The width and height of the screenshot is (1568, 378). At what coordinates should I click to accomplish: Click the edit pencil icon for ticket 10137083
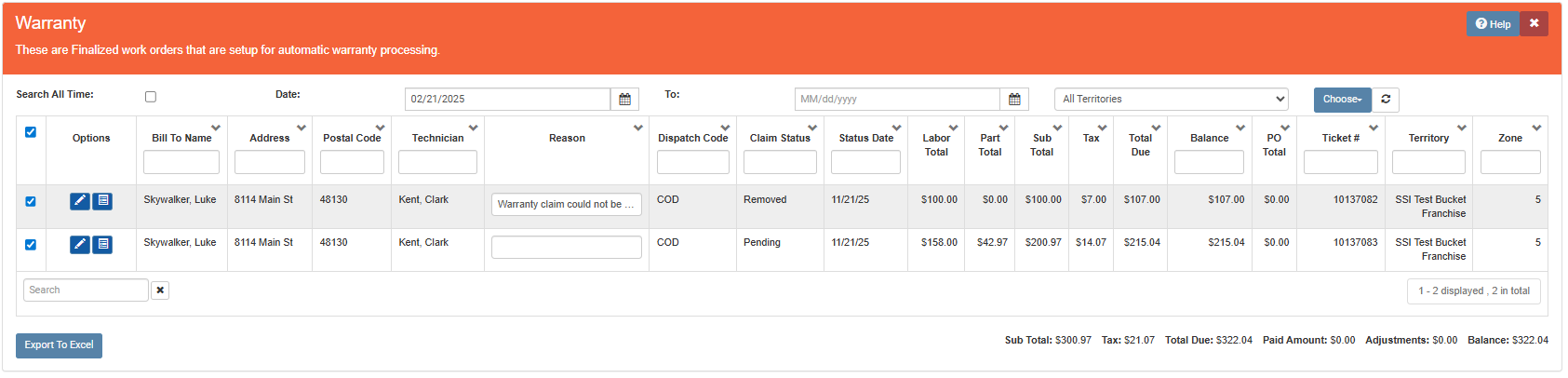click(x=80, y=244)
